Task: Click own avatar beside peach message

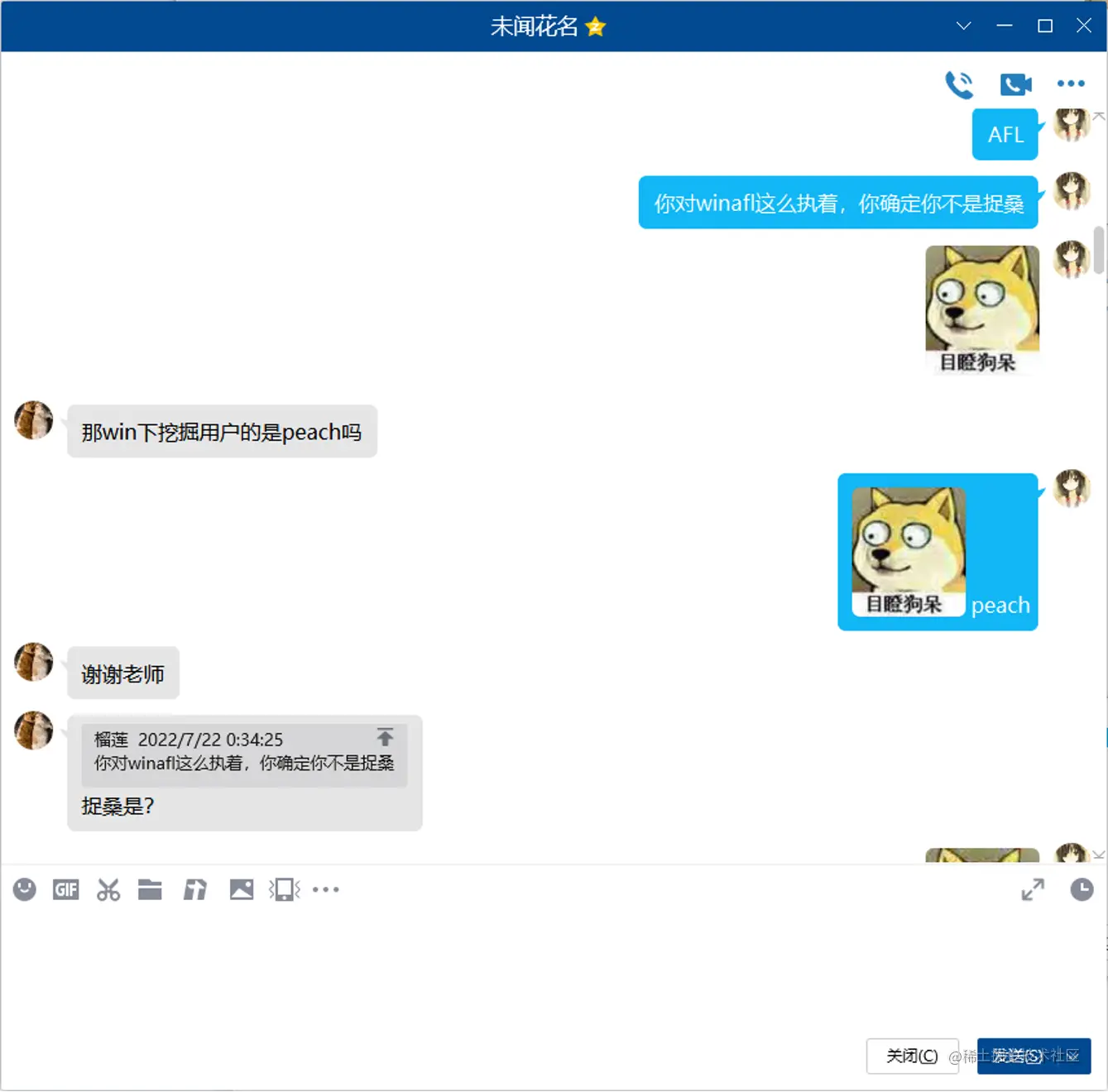Action: (1072, 488)
